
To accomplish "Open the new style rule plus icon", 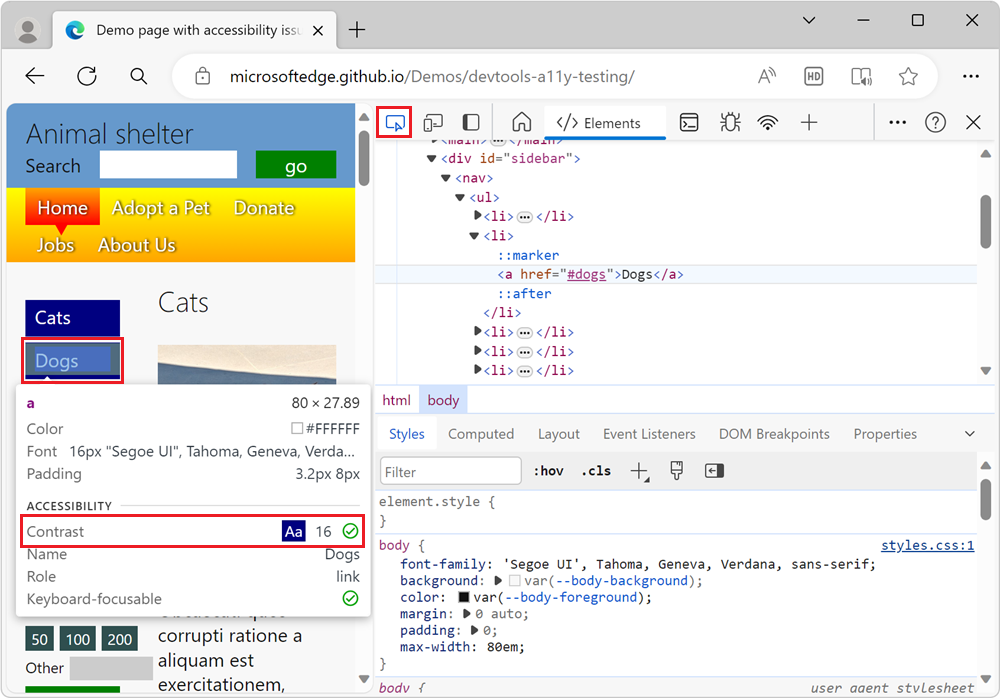I will coord(640,470).
